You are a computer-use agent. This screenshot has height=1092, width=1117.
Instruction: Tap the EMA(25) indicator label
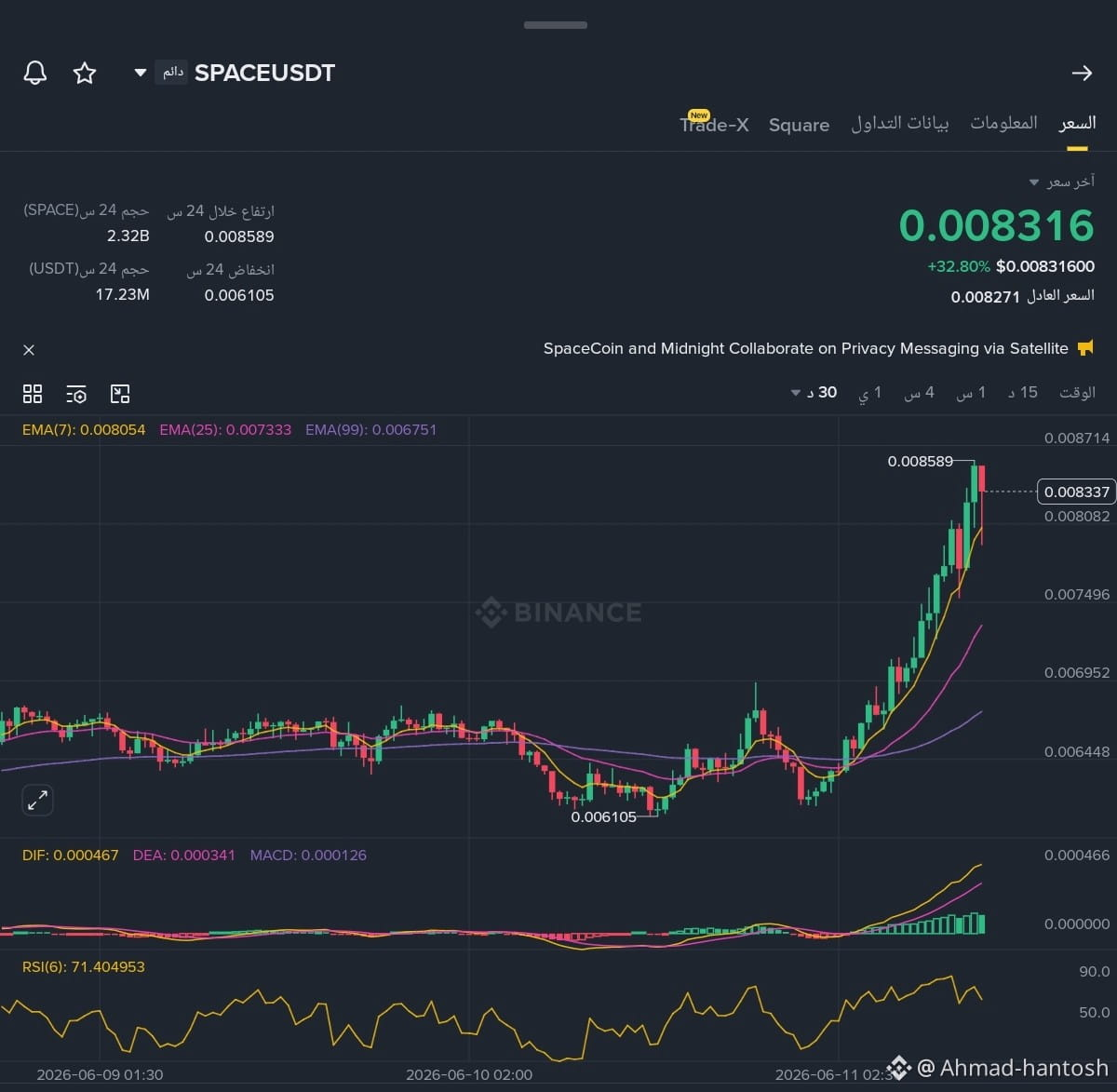click(x=225, y=430)
